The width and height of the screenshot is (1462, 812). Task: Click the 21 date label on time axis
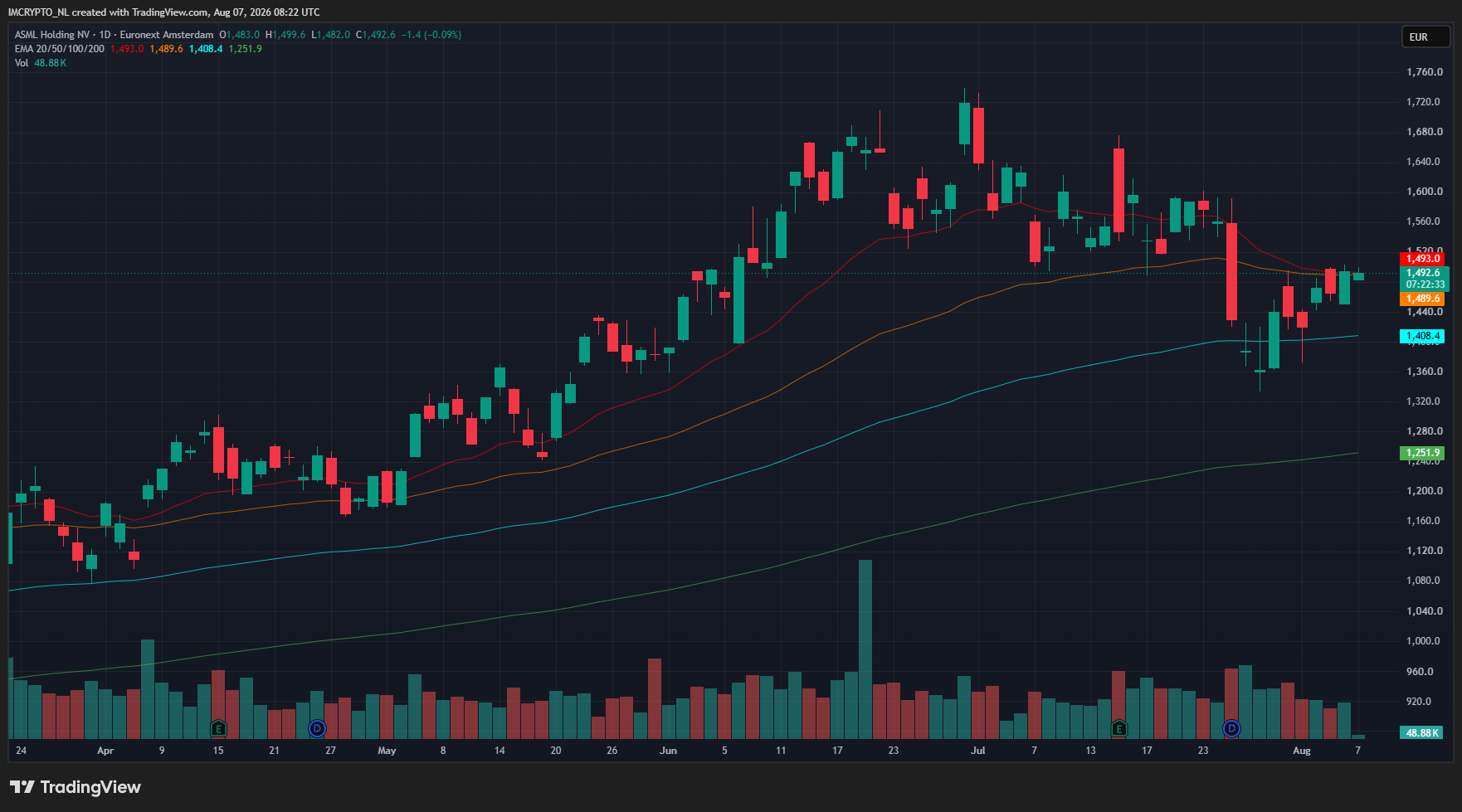click(x=275, y=751)
